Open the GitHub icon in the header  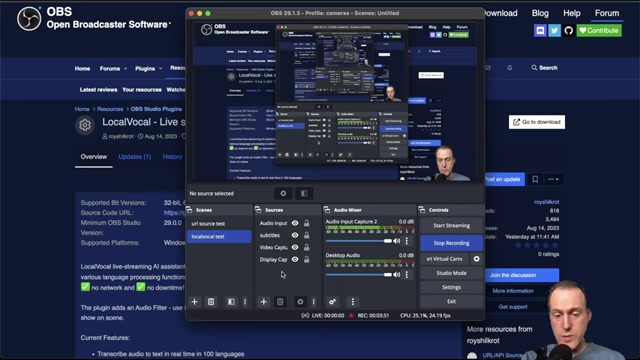[x=569, y=31]
